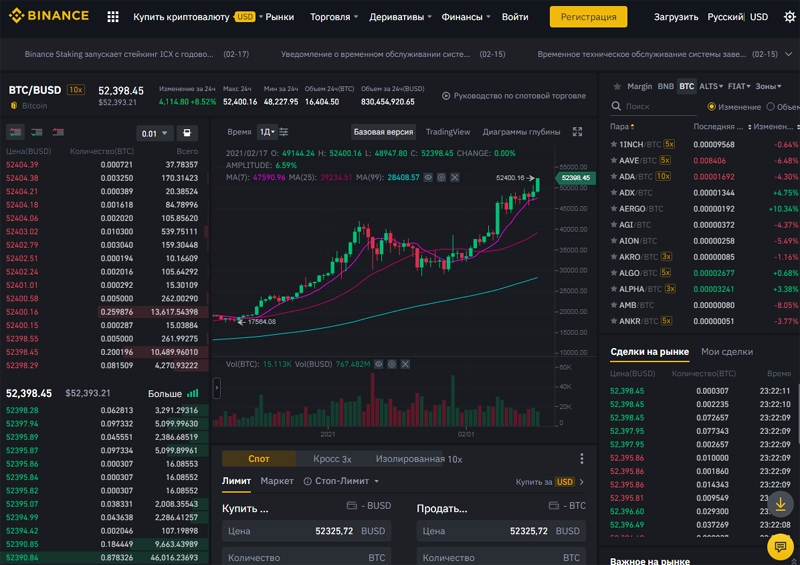Open the Рынки menu item
Screen dimensions: 800x565
[280, 17]
